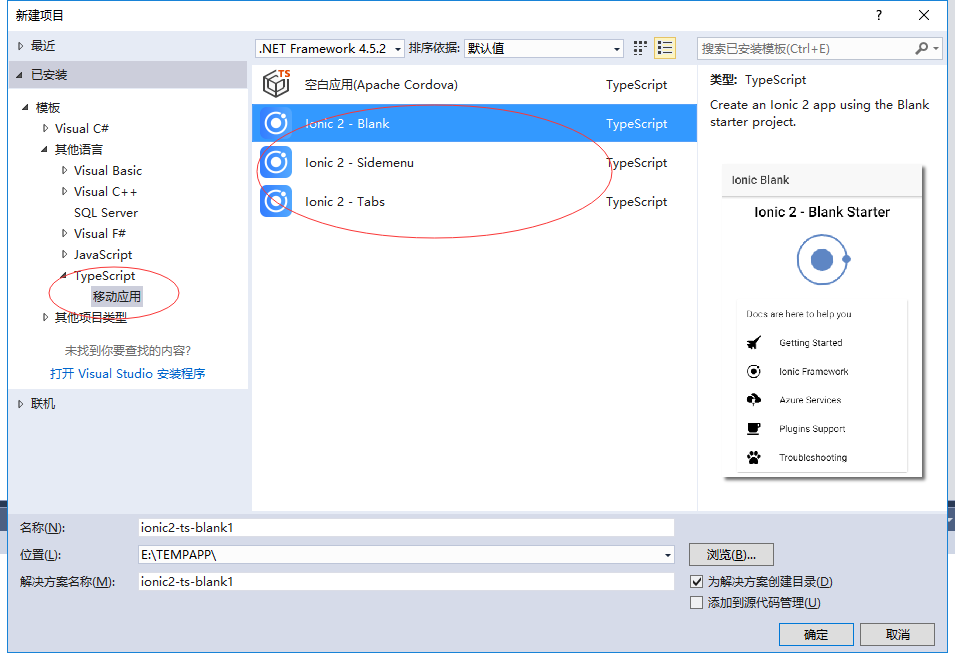Click the Ionic logo in preview thumbnail
Screen dimensions: 955x660
[x=823, y=259]
